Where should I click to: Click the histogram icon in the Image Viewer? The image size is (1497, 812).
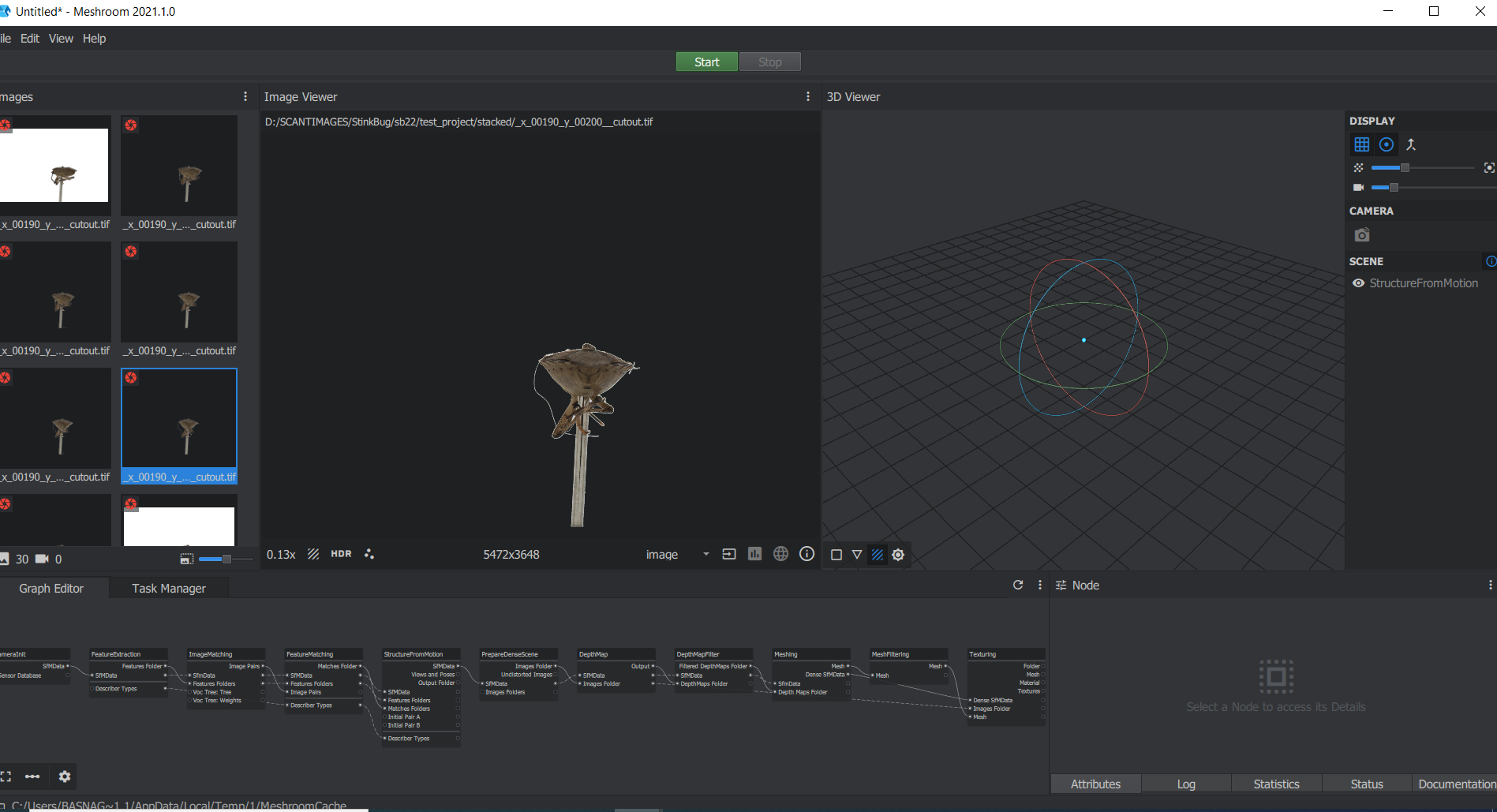click(754, 554)
